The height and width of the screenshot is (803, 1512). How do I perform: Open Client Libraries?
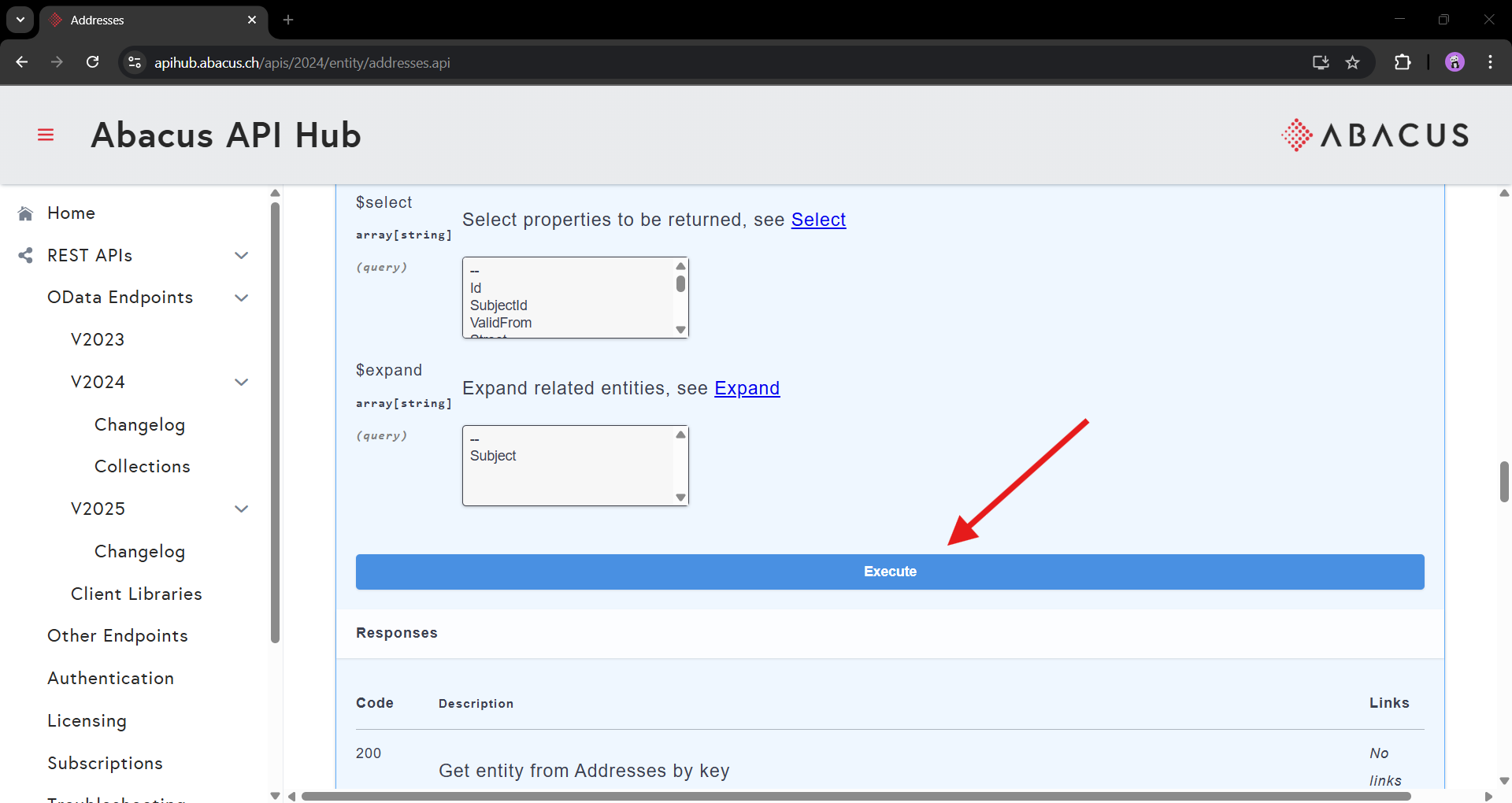click(x=136, y=594)
